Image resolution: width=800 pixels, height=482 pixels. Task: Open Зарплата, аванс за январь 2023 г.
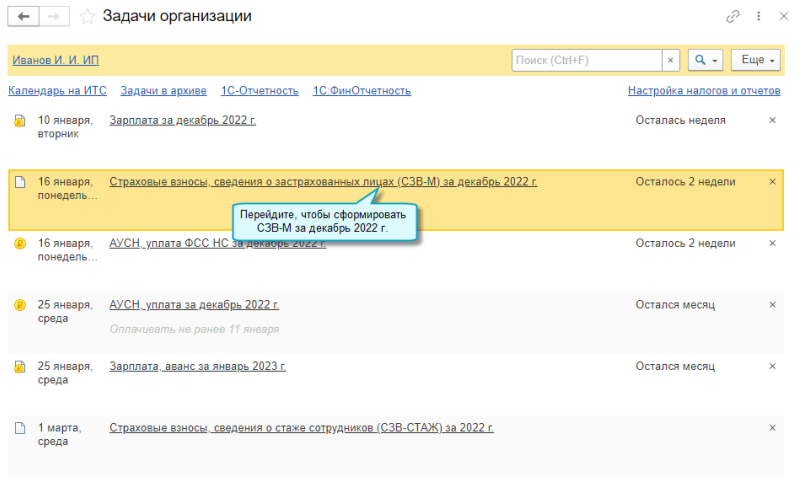[x=197, y=366]
